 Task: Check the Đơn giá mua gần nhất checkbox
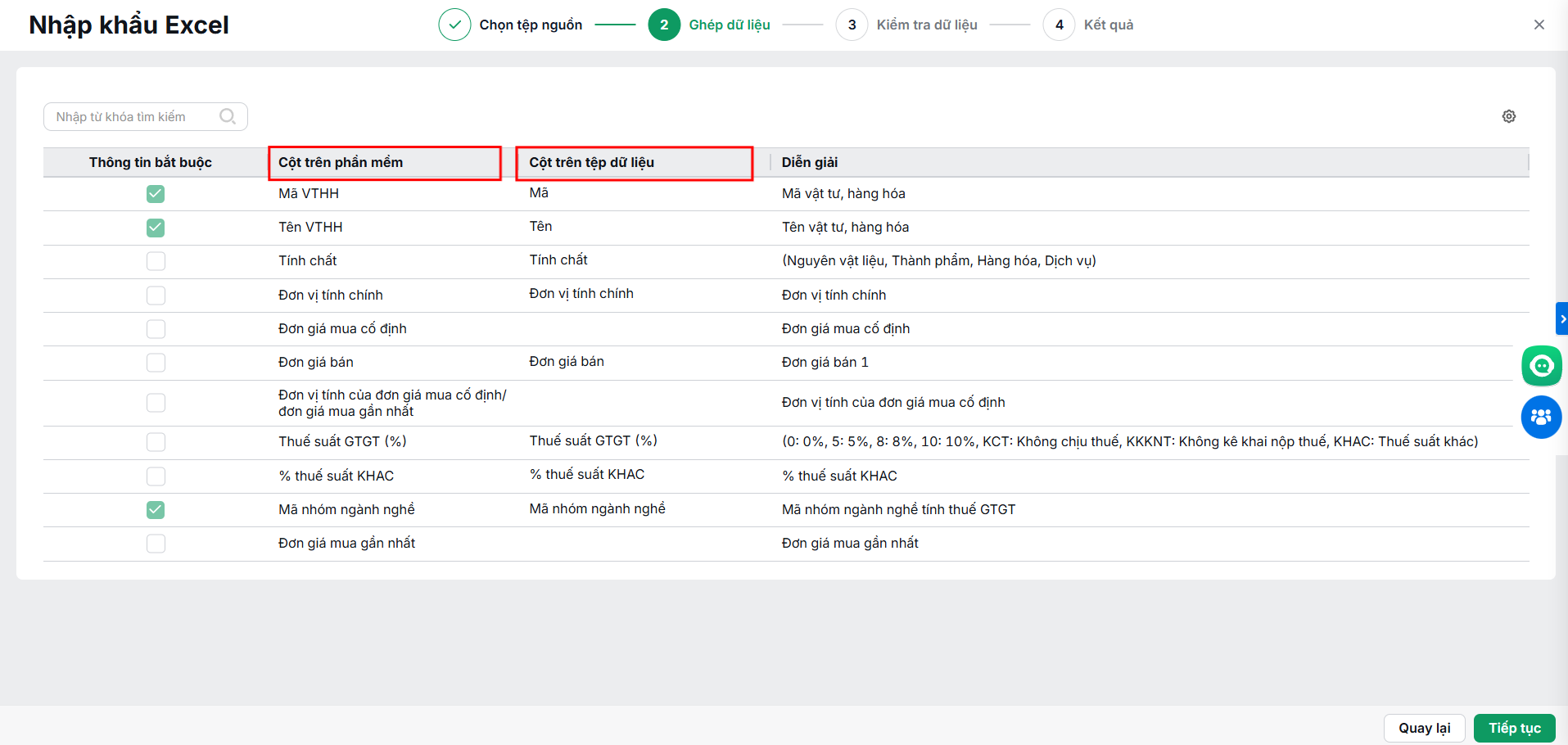pos(156,544)
